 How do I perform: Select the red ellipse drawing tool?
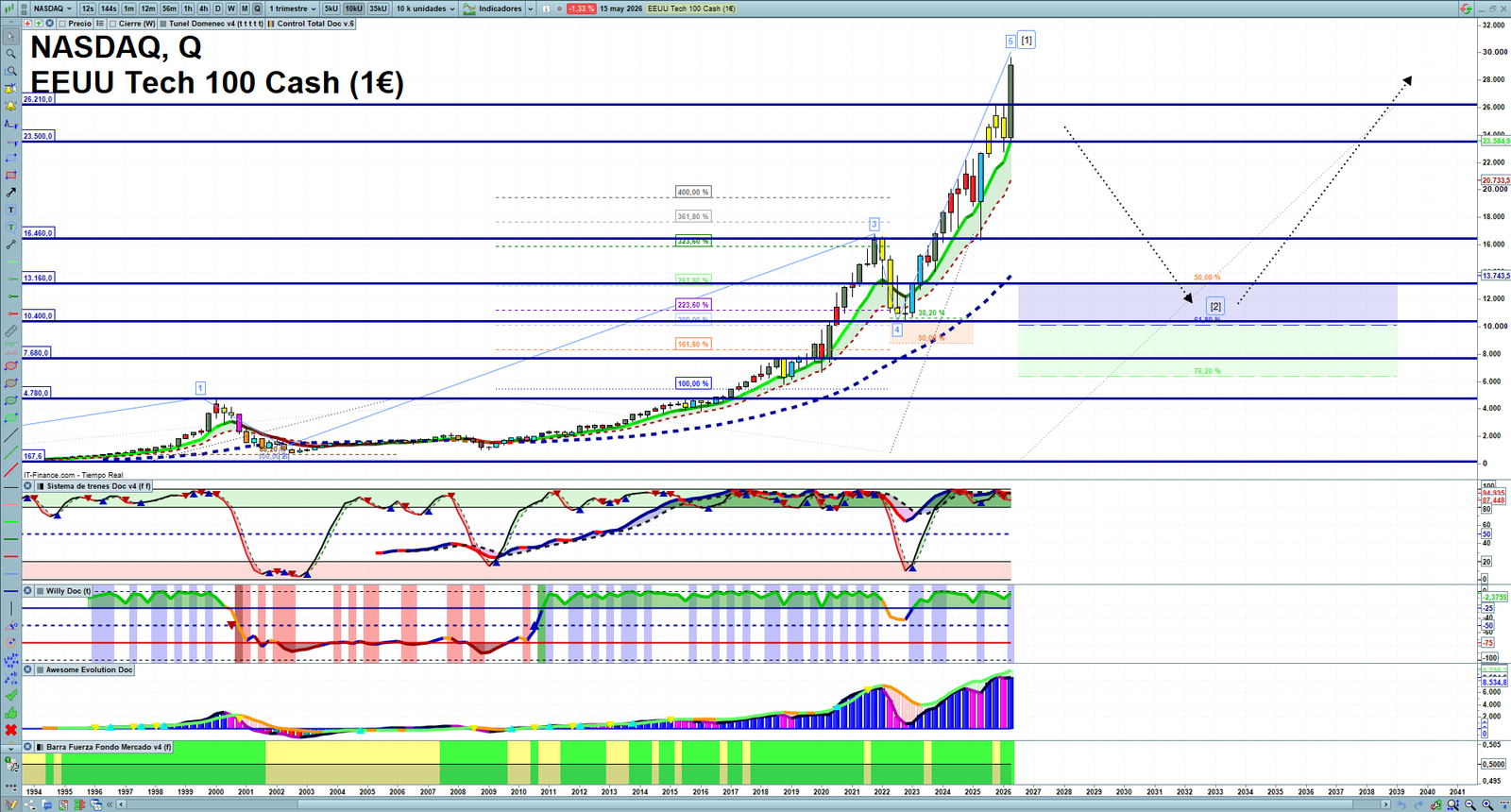(x=10, y=365)
